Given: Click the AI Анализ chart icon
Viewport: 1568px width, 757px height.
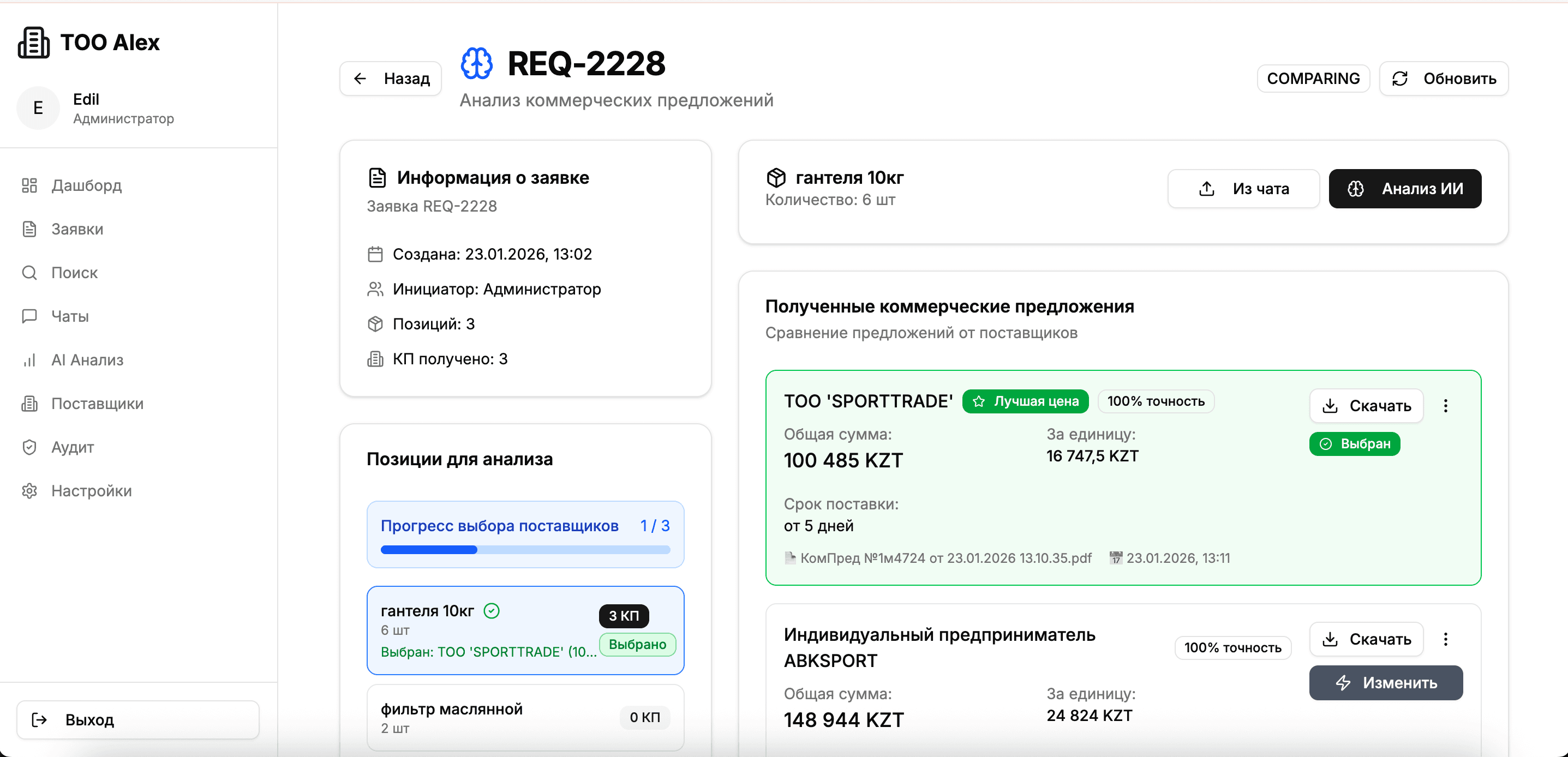Looking at the screenshot, I should [29, 361].
